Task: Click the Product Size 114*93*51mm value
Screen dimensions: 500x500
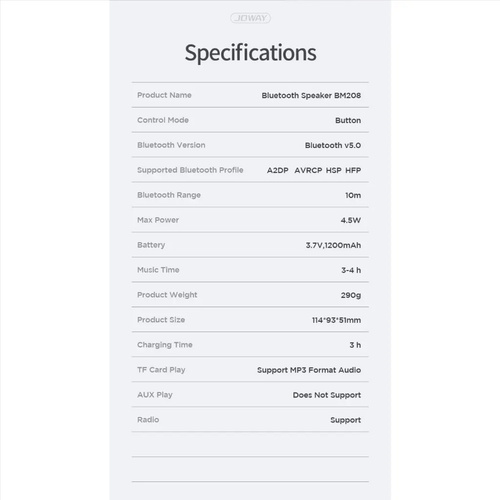Action: coord(336,320)
